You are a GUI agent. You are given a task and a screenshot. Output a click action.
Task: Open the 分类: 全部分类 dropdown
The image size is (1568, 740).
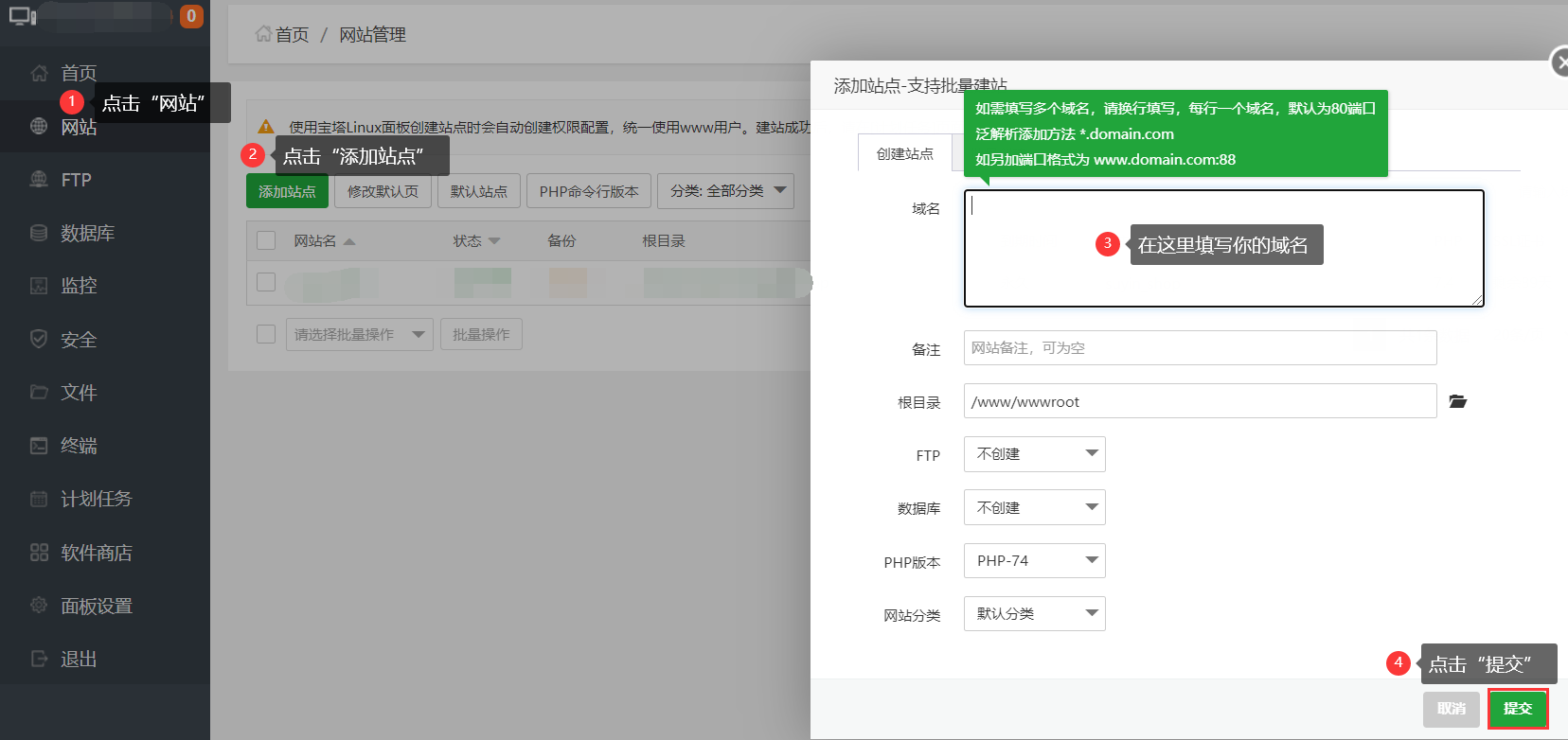[x=725, y=191]
